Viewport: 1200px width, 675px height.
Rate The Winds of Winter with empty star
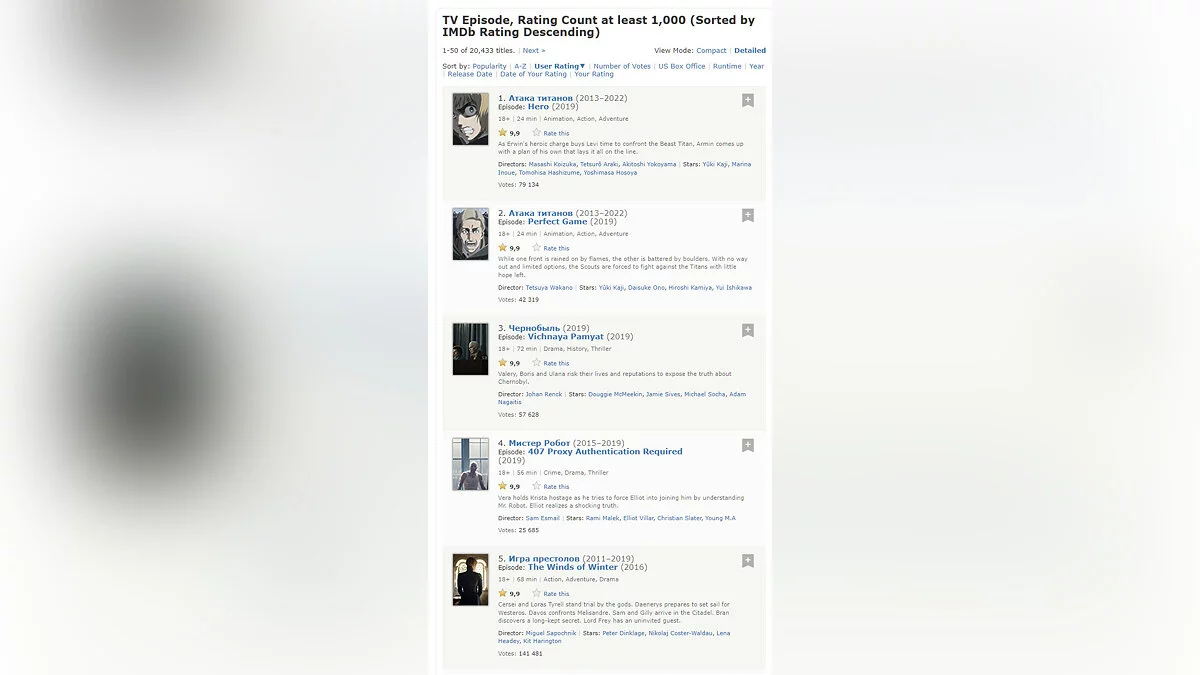click(537, 593)
